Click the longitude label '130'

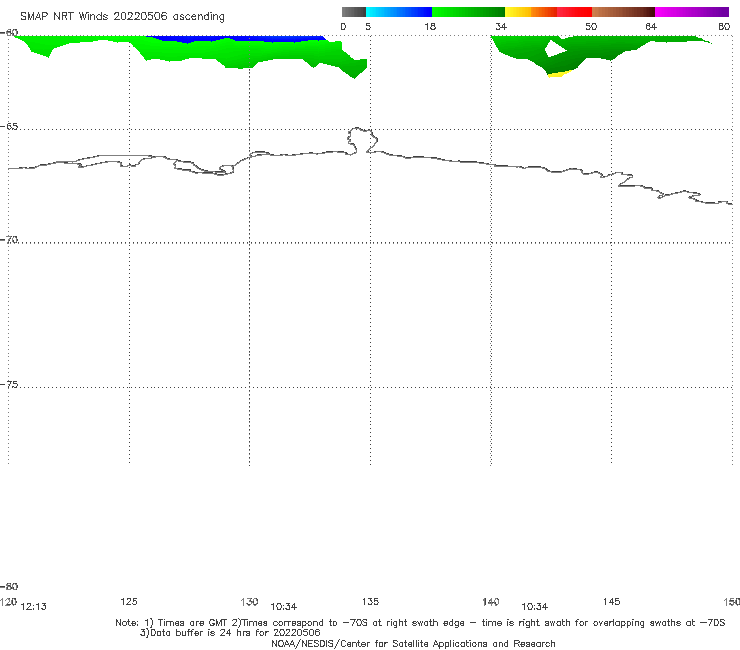pyautogui.click(x=249, y=601)
